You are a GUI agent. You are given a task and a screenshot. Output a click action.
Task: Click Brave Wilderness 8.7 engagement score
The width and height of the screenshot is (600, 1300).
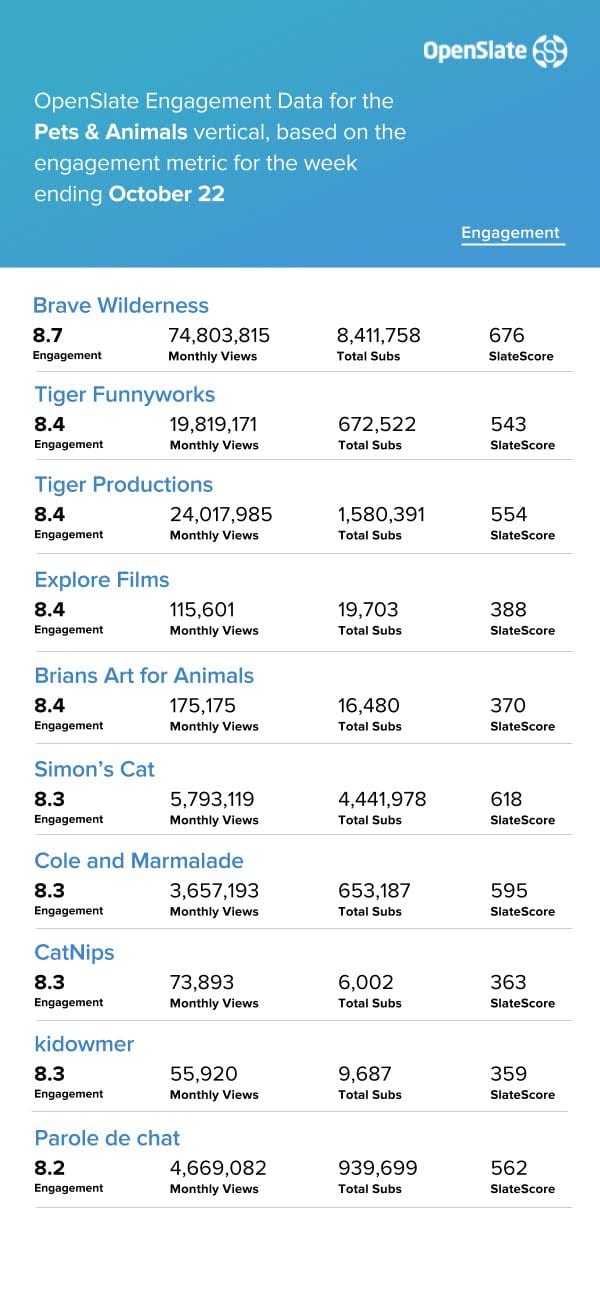tap(47, 335)
